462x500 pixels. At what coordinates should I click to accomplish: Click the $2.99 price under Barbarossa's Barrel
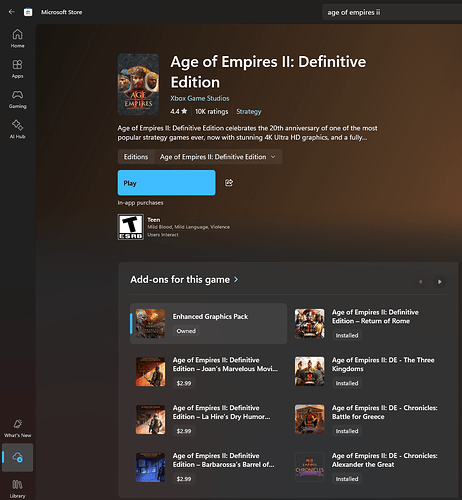[x=184, y=479]
